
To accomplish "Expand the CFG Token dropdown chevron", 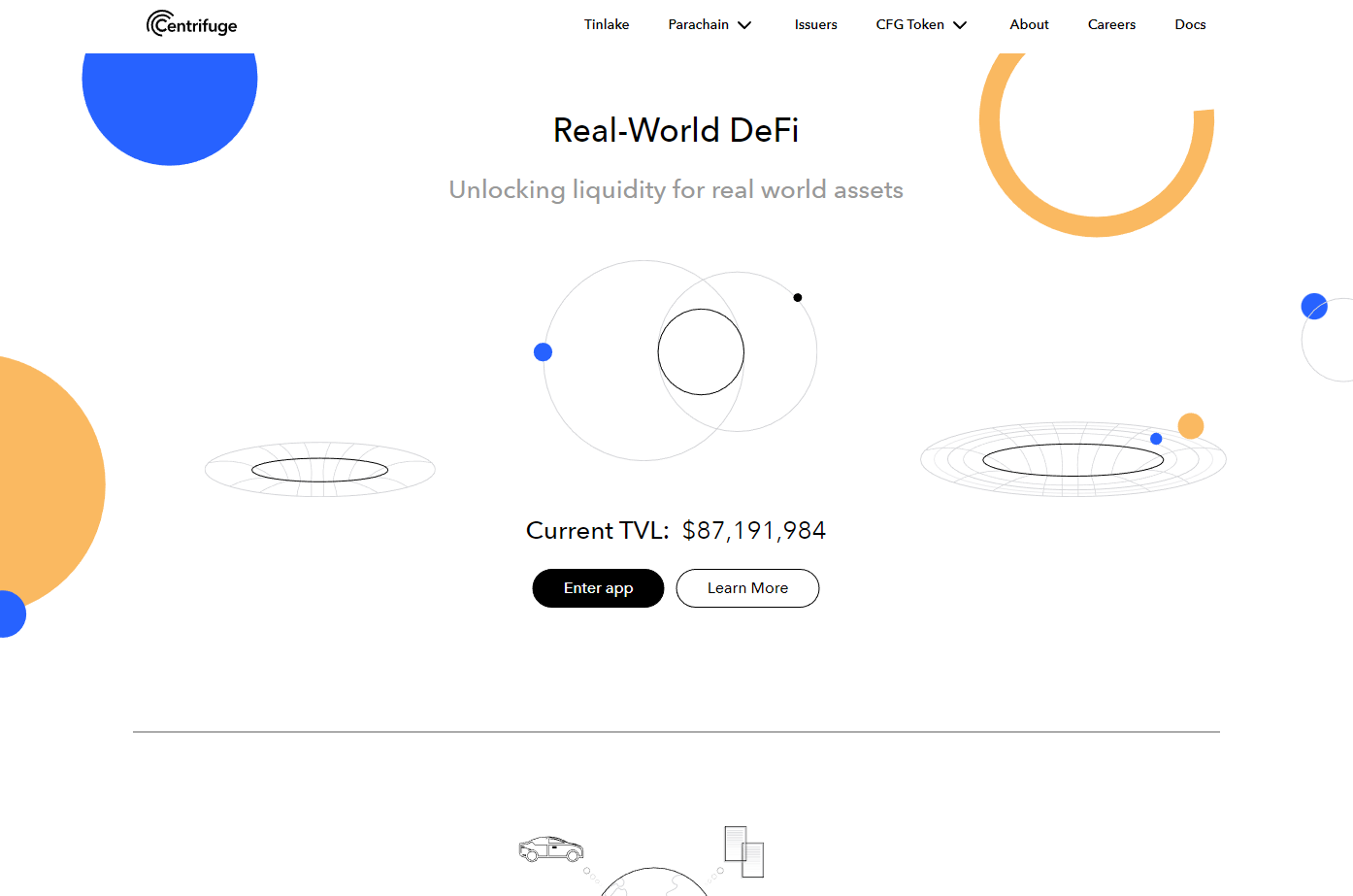I will (960, 25).
